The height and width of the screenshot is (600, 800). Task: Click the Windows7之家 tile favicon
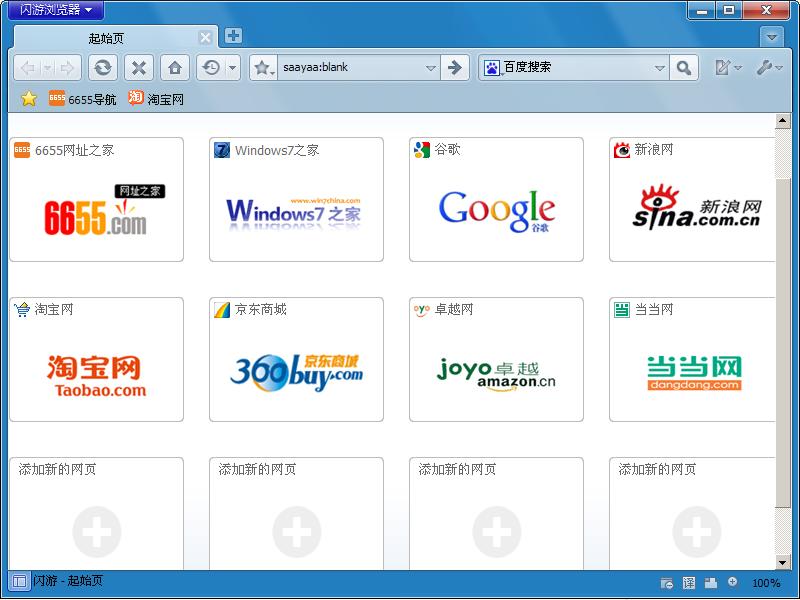coord(222,150)
